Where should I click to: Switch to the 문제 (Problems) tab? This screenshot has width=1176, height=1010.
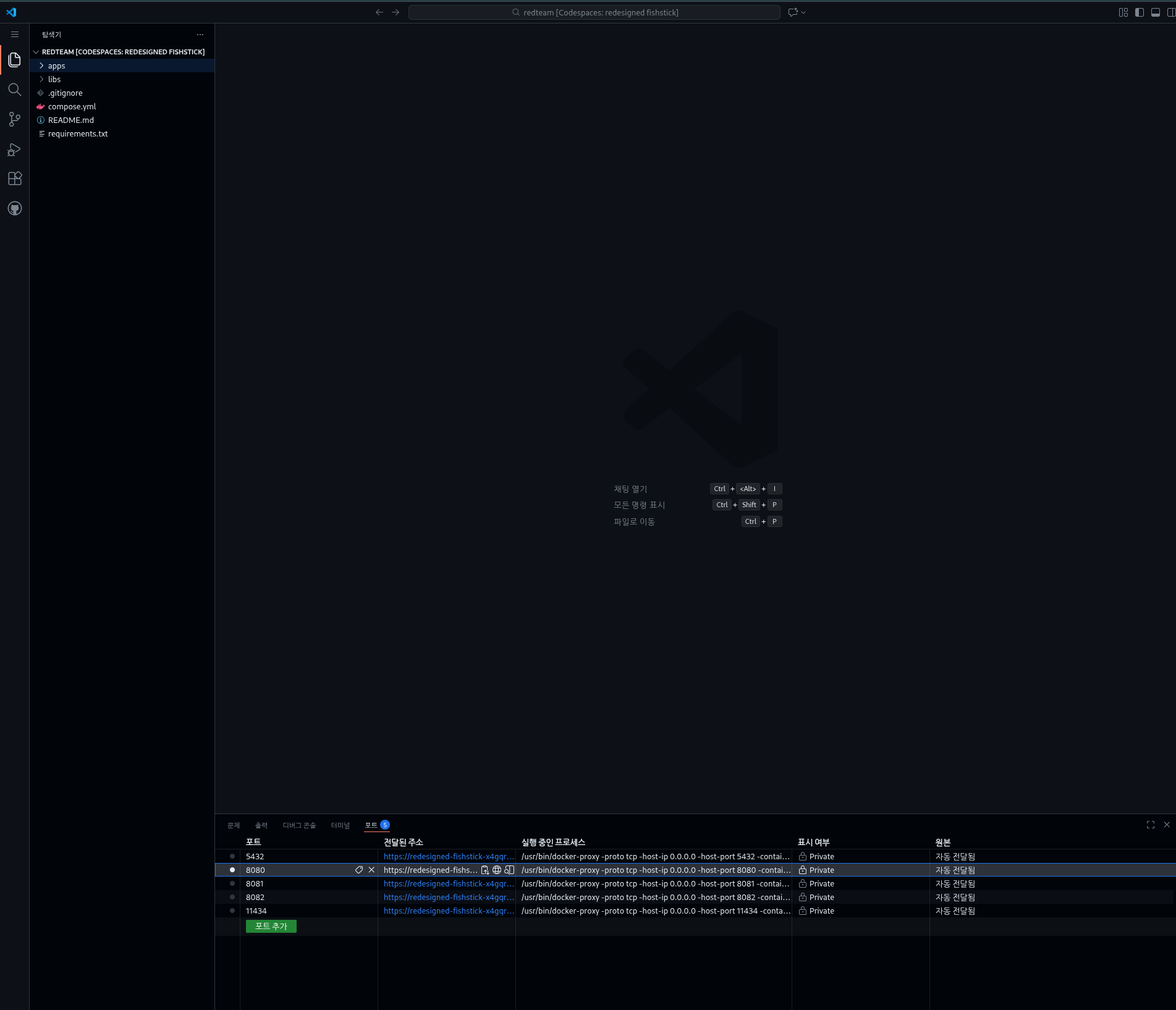pyautogui.click(x=234, y=825)
